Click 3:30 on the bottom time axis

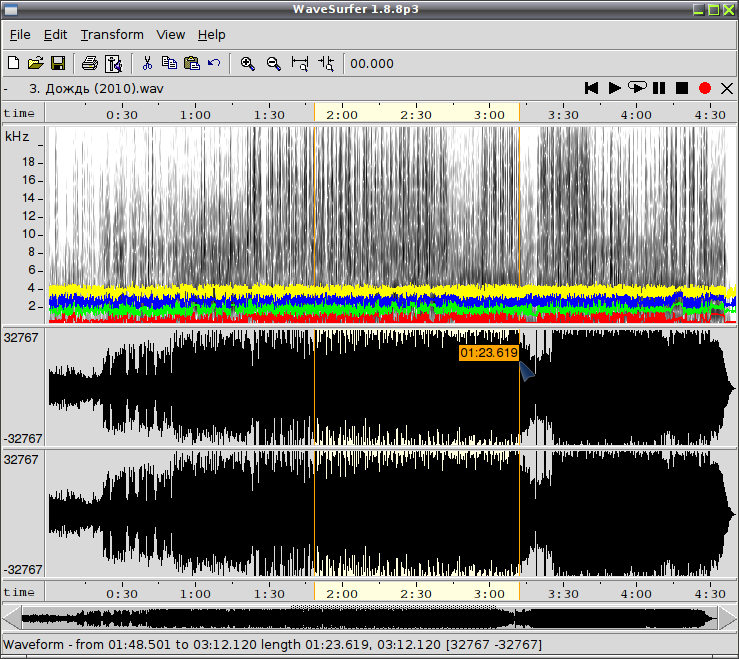click(563, 594)
